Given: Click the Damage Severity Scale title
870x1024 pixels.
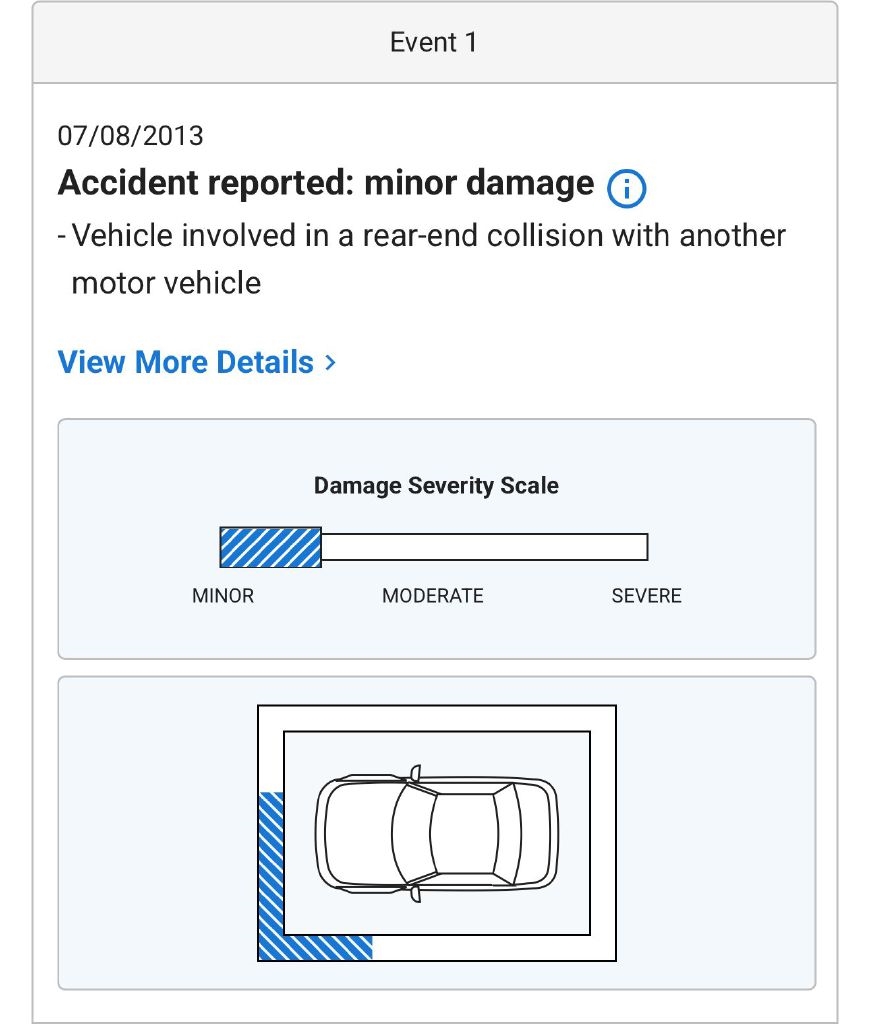Looking at the screenshot, I should (436, 486).
